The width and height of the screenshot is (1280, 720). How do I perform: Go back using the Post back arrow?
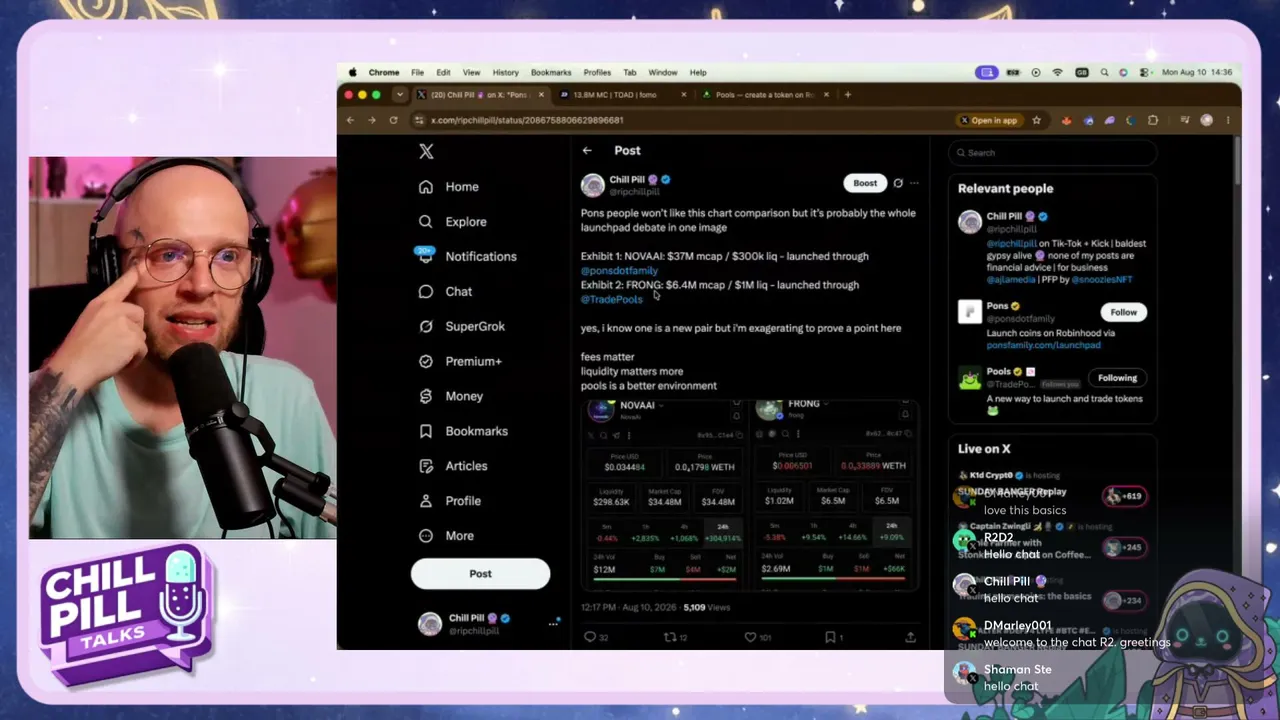pos(587,151)
